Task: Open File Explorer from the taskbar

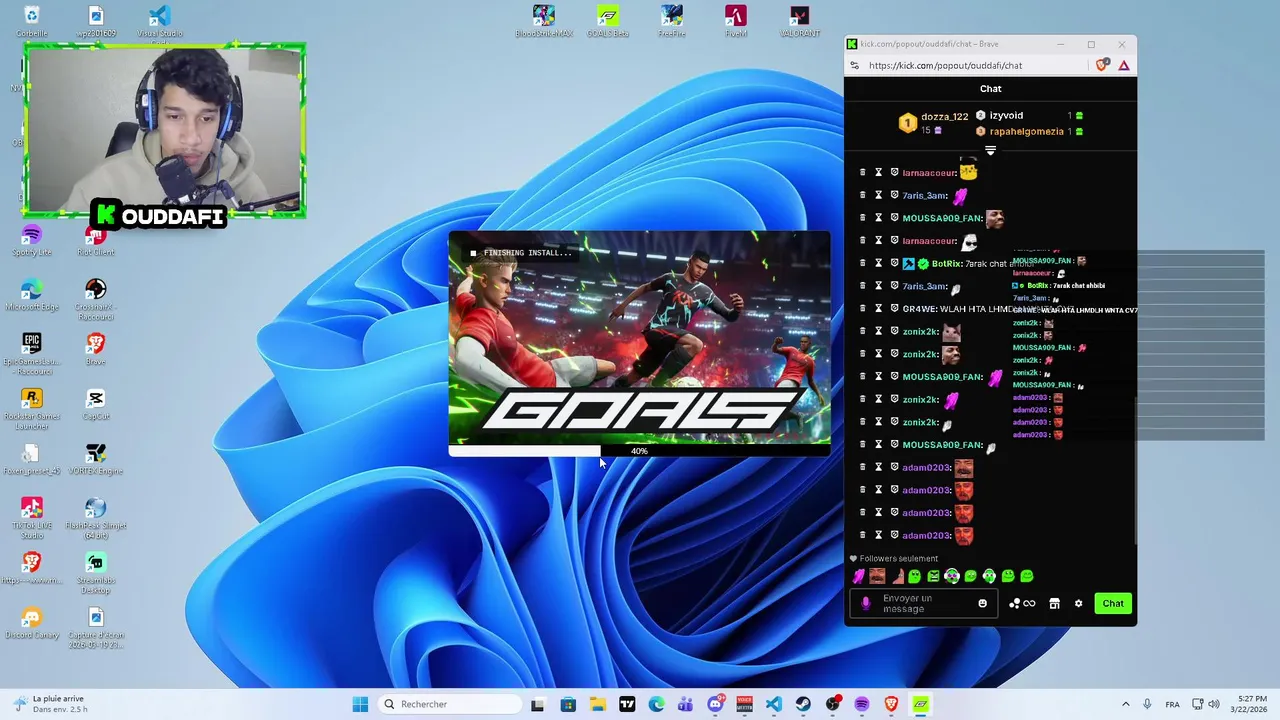Action: click(597, 704)
